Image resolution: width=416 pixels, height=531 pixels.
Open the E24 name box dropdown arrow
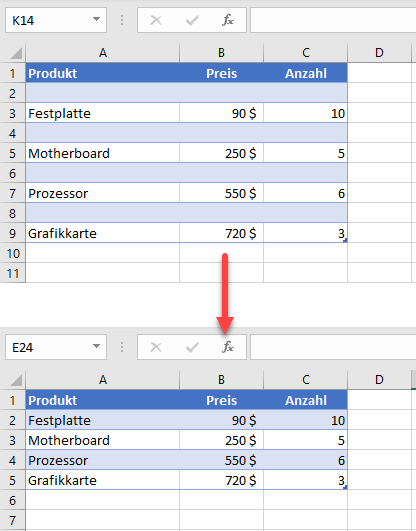pos(97,346)
